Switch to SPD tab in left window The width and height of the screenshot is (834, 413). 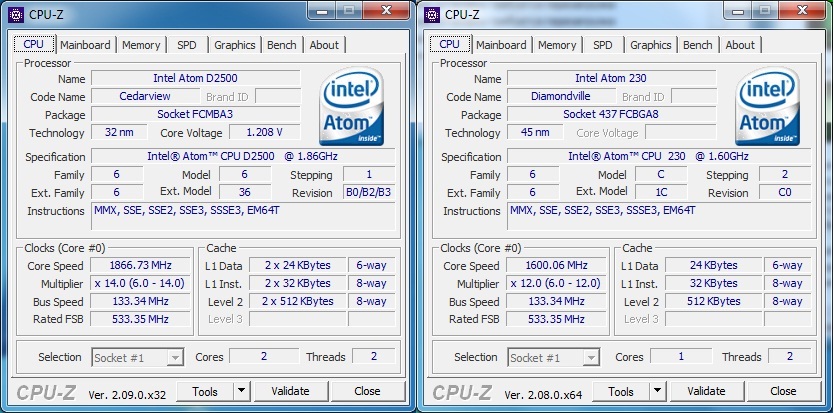pyautogui.click(x=187, y=45)
